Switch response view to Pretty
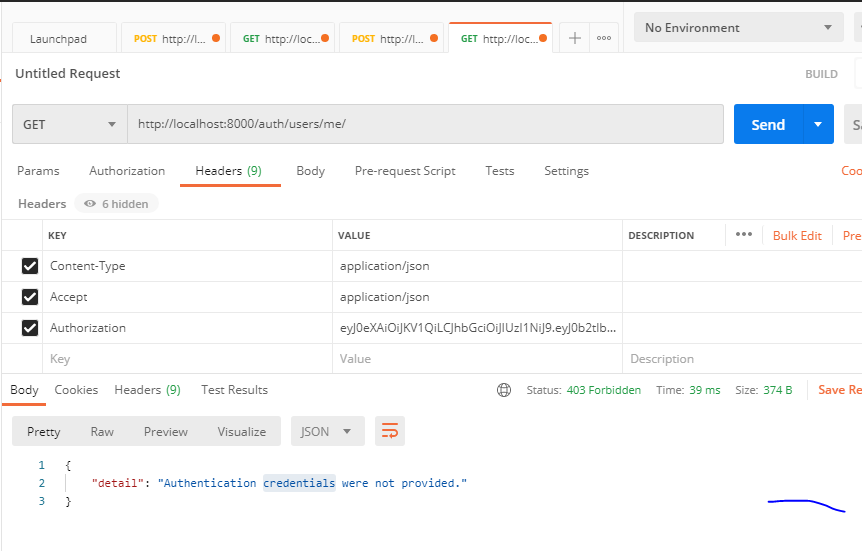The width and height of the screenshot is (862, 551). 43,432
